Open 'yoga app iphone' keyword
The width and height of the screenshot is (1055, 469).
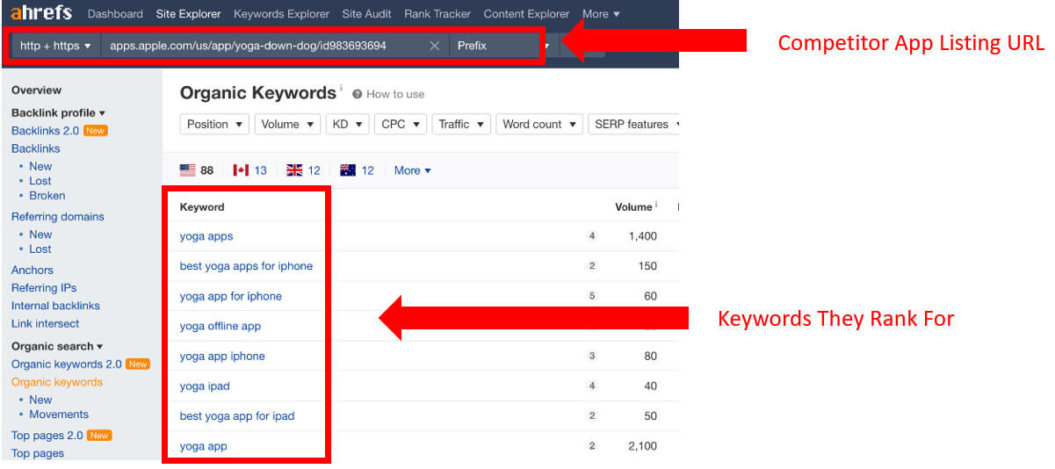click(x=222, y=356)
